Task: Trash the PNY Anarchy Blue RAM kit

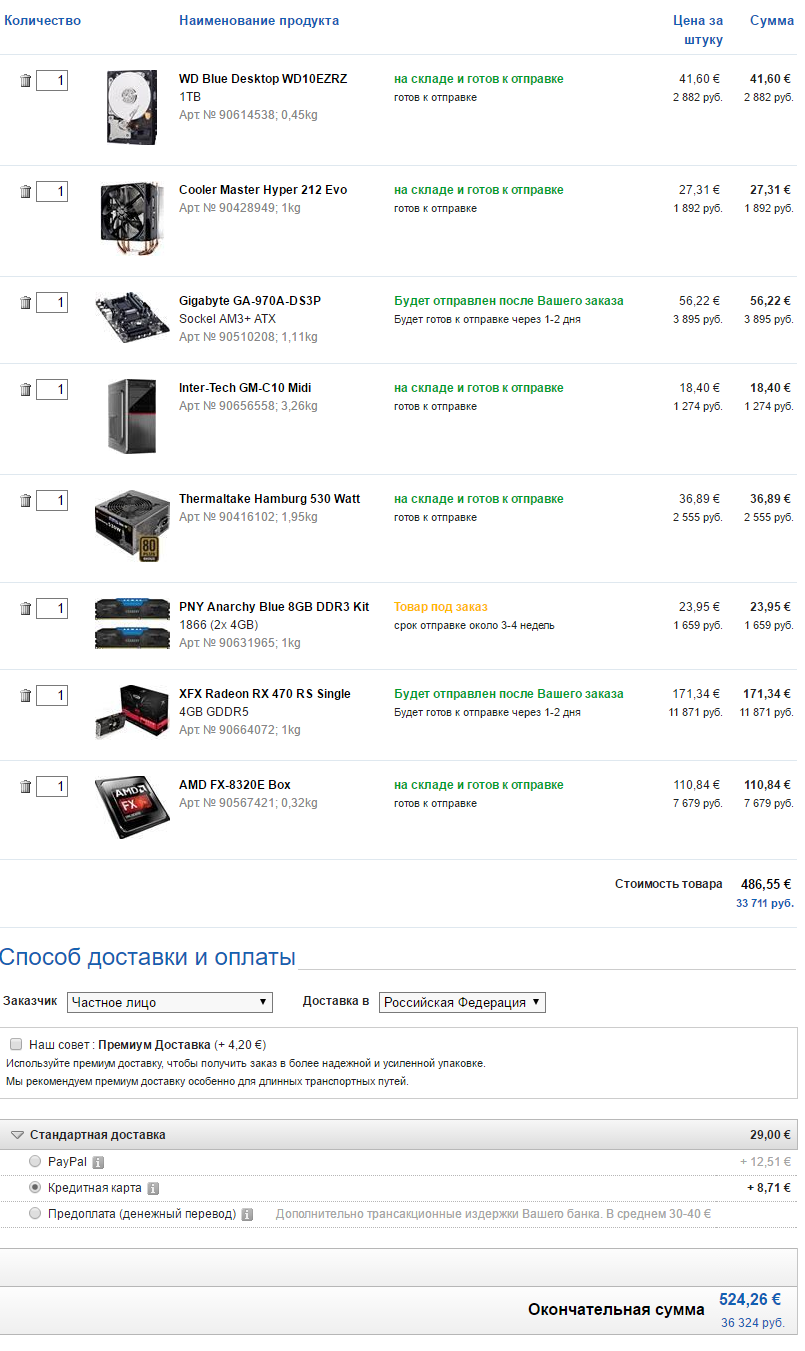Action: [x=26, y=609]
